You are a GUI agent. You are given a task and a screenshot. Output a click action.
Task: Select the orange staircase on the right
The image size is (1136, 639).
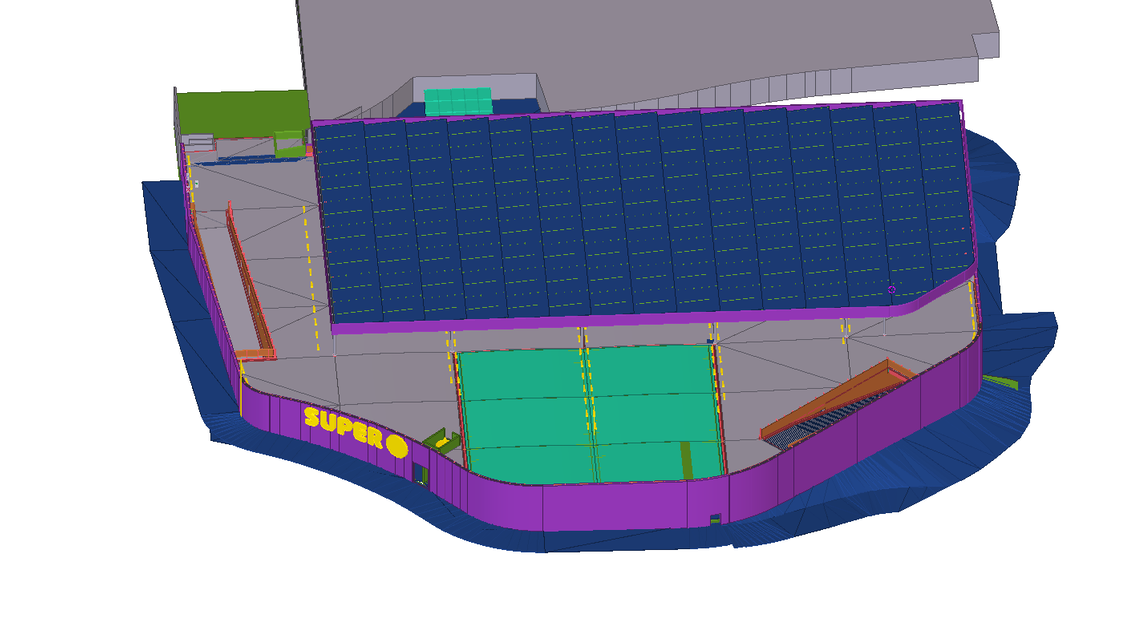(x=837, y=402)
